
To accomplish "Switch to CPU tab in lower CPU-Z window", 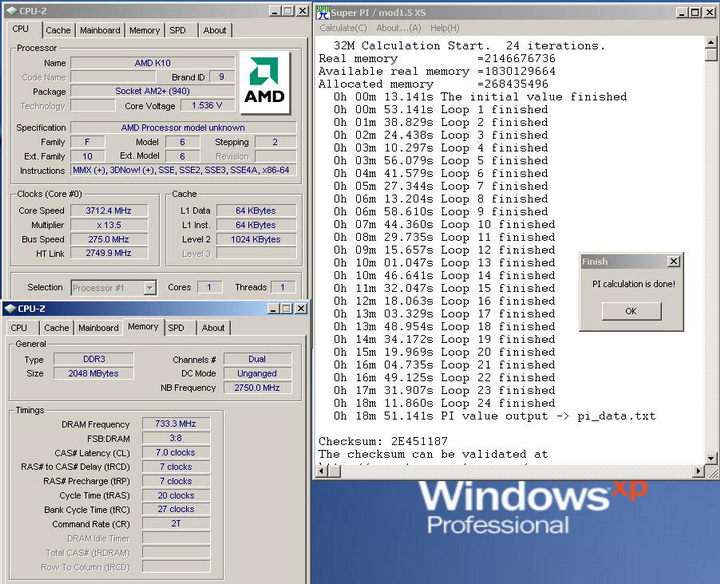I will coord(19,328).
